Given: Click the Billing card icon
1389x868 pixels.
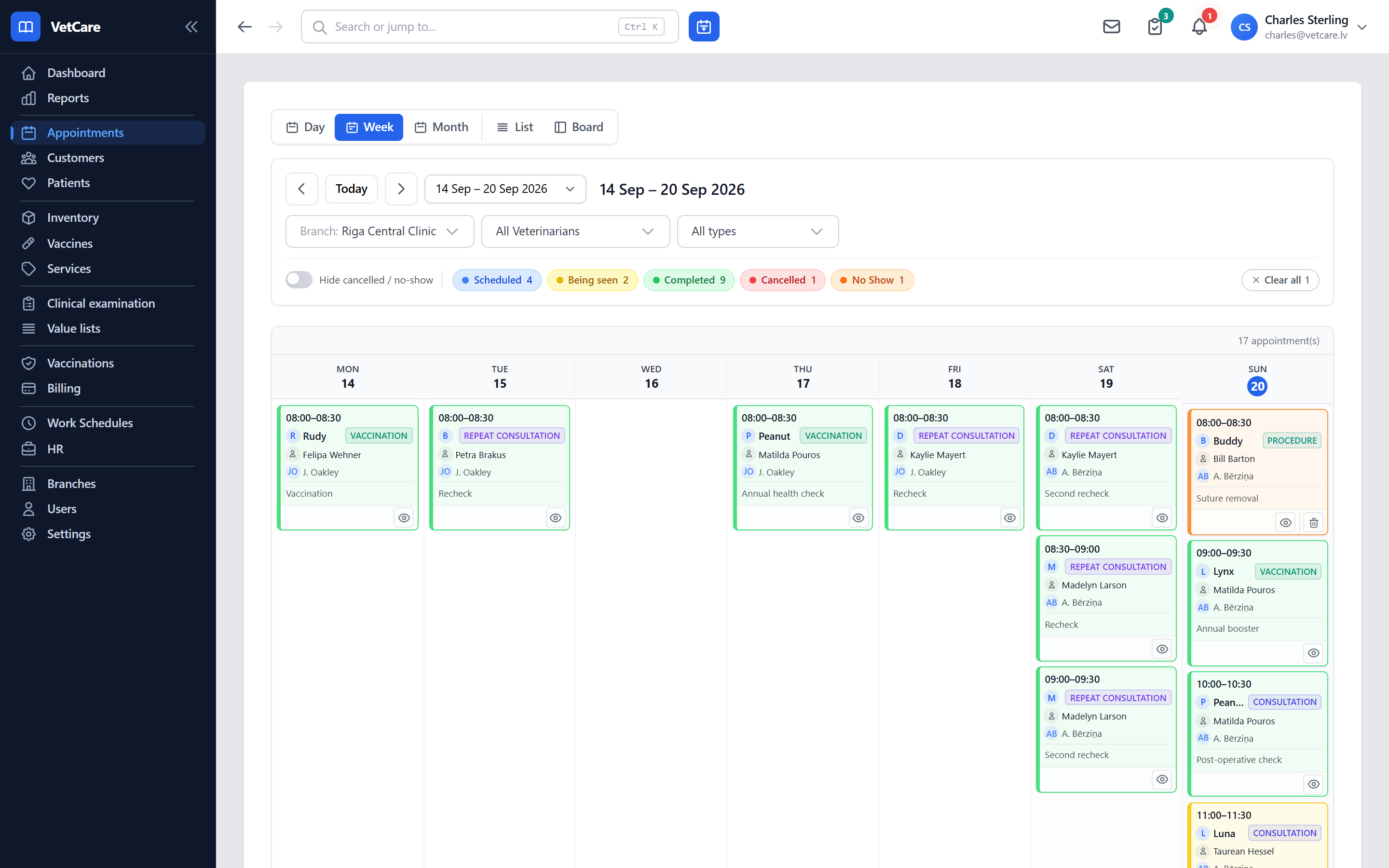Looking at the screenshot, I should pyautogui.click(x=28, y=388).
